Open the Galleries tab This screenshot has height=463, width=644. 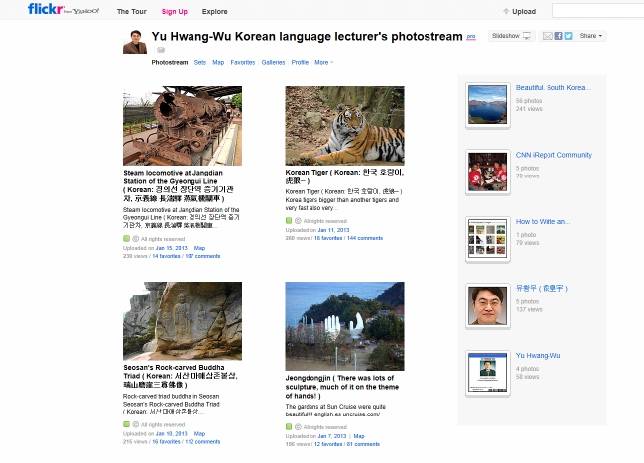pos(273,62)
